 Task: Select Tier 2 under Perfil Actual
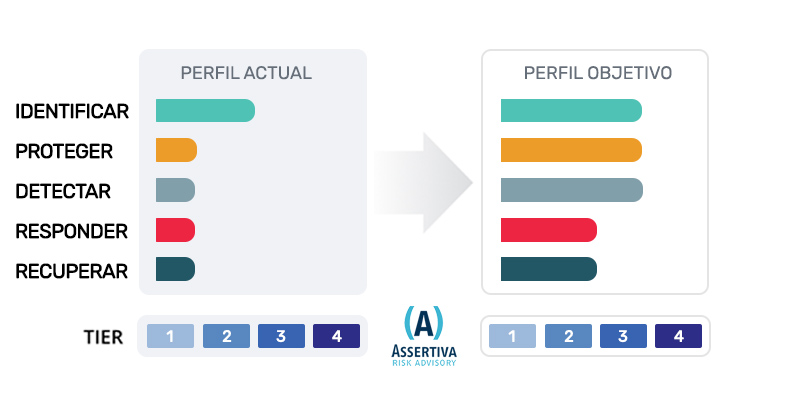[227, 336]
